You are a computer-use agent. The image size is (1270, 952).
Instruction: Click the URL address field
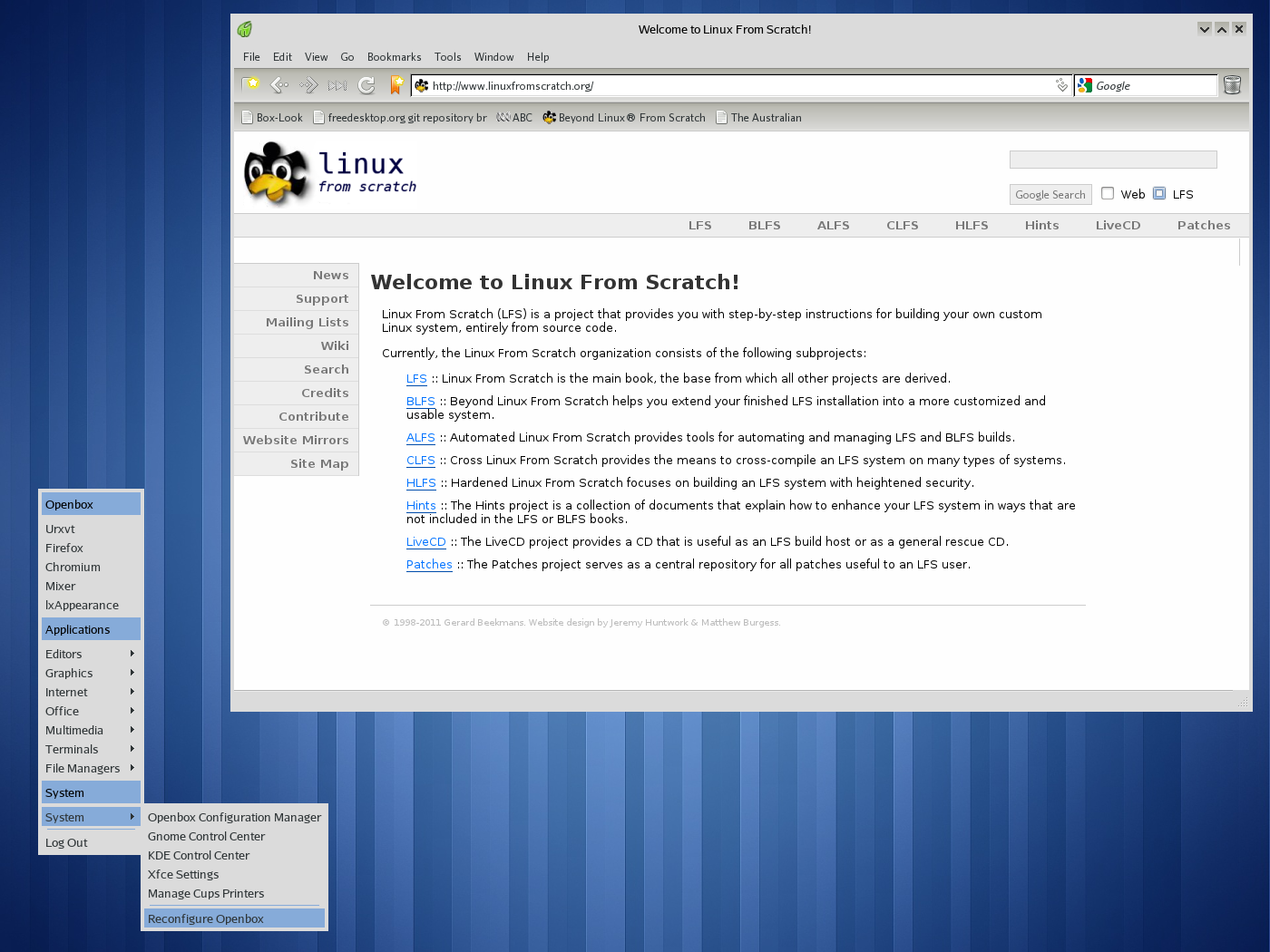pyautogui.click(x=739, y=86)
